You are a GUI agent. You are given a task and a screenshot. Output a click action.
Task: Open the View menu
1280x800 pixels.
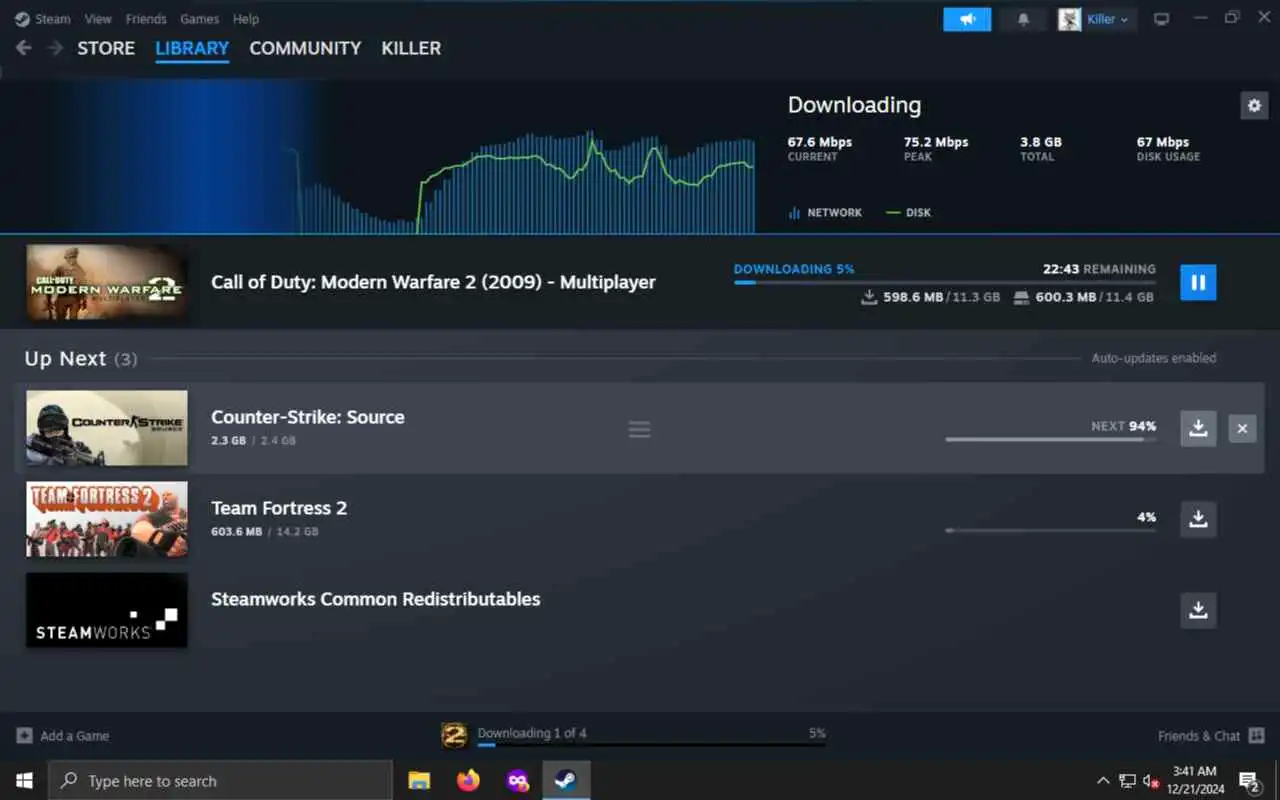pyautogui.click(x=98, y=19)
